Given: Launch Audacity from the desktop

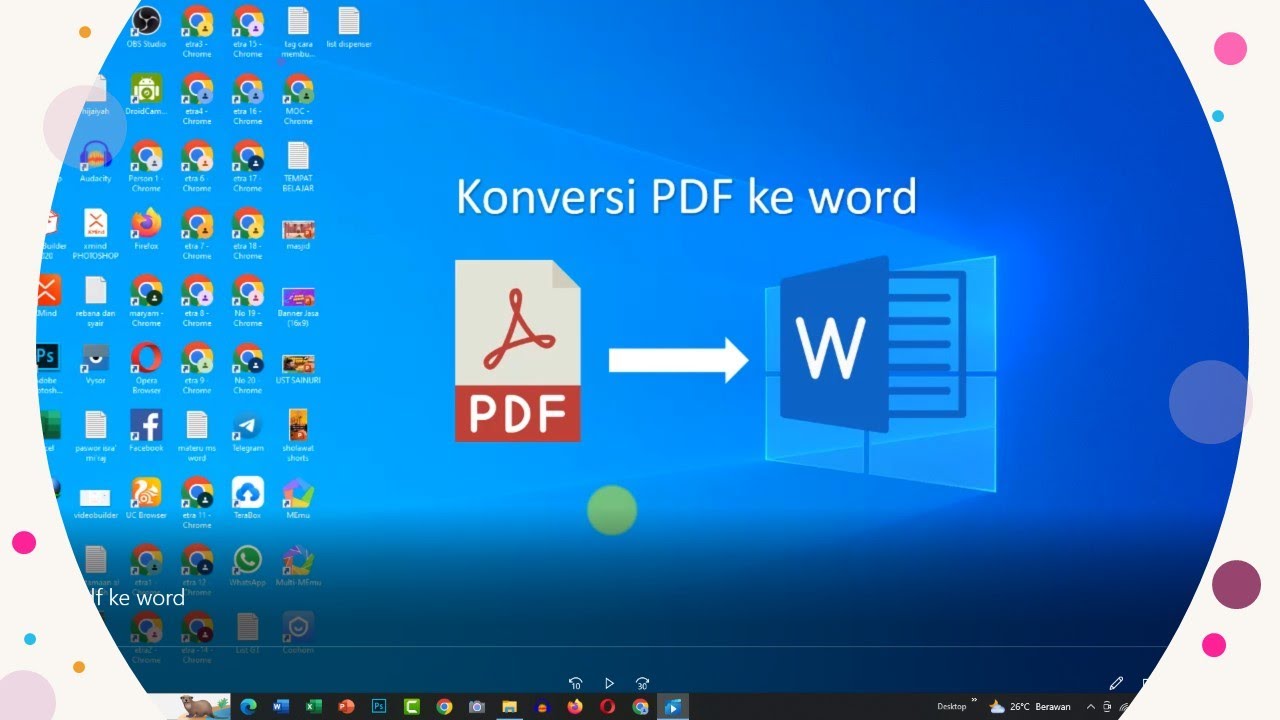Looking at the screenshot, I should [95, 162].
